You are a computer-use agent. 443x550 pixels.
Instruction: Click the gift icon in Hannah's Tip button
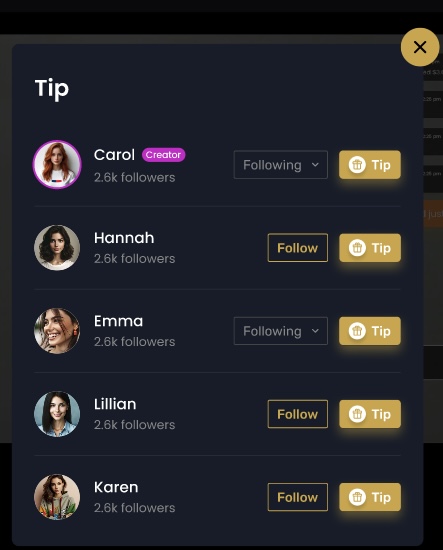coord(357,248)
